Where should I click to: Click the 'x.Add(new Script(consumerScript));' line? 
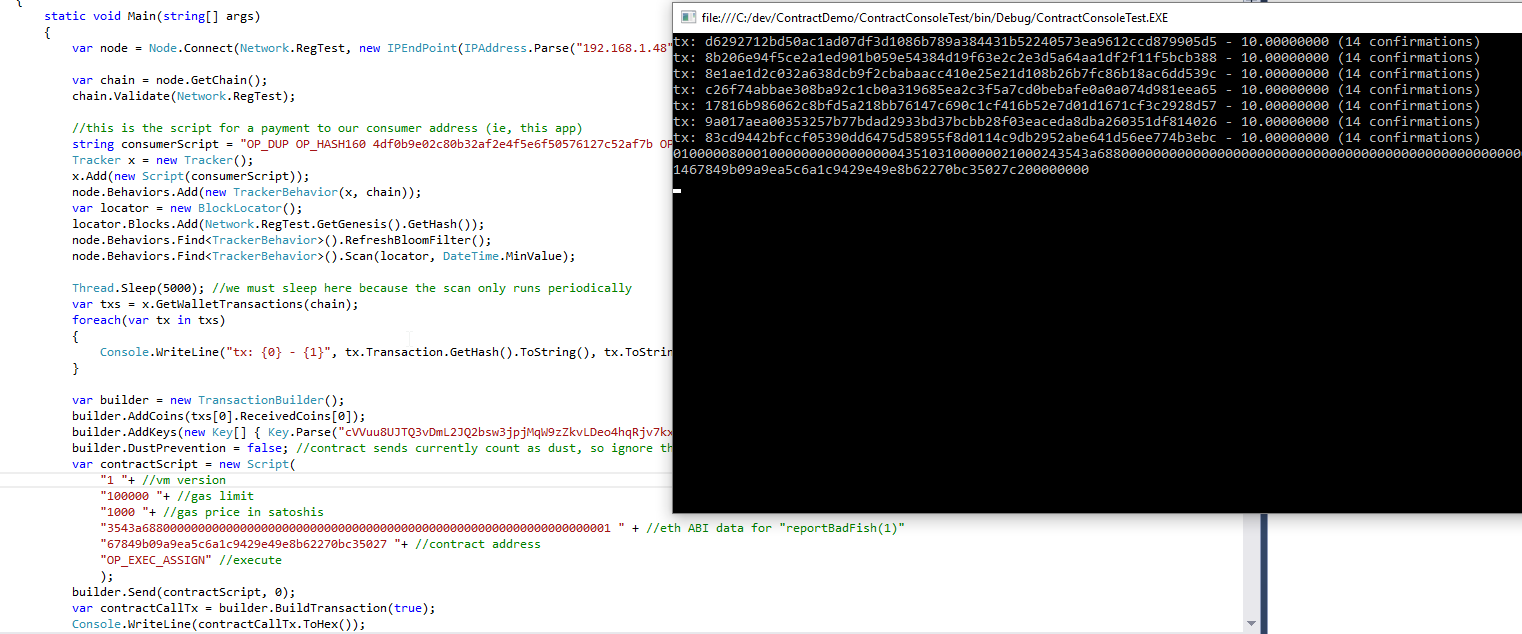coord(191,176)
